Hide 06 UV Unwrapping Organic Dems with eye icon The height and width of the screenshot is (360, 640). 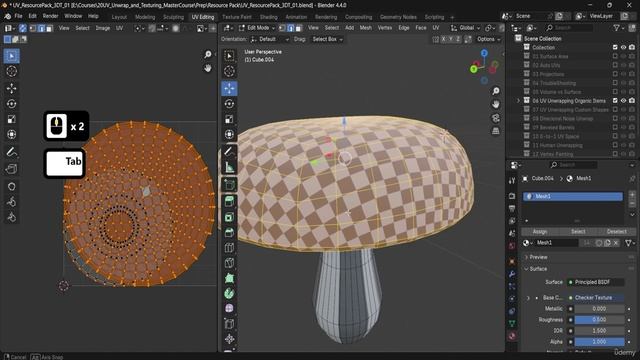click(x=624, y=100)
